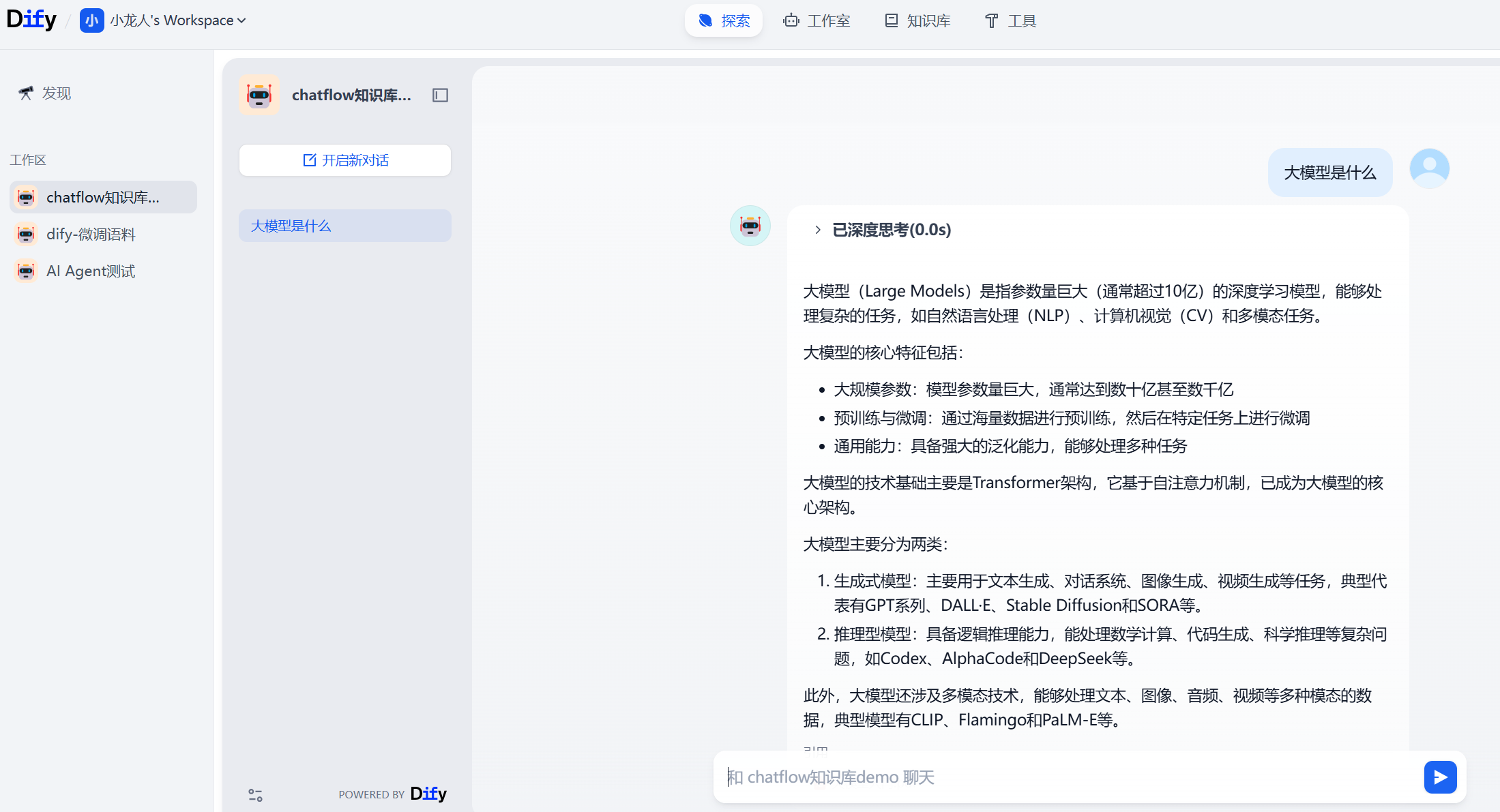Click the chatflow app robot icon header
This screenshot has height=812, width=1500.
[259, 95]
